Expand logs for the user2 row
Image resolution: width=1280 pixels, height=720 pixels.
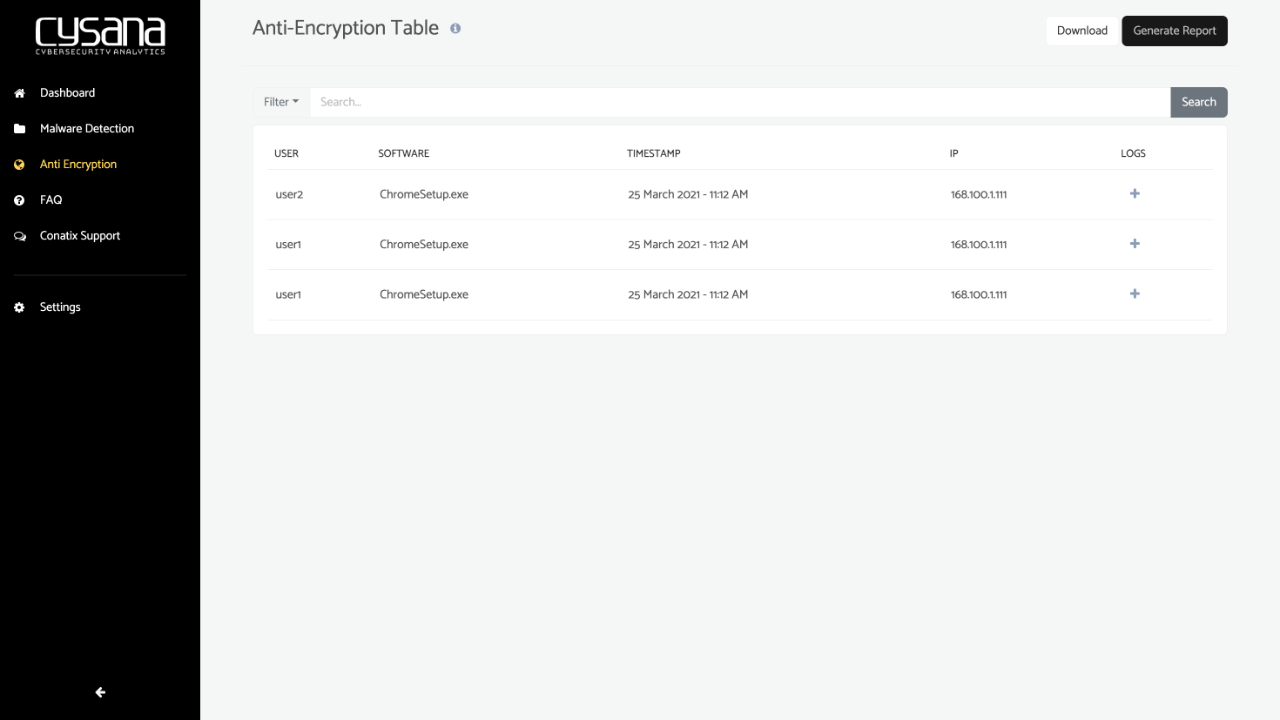[1134, 194]
